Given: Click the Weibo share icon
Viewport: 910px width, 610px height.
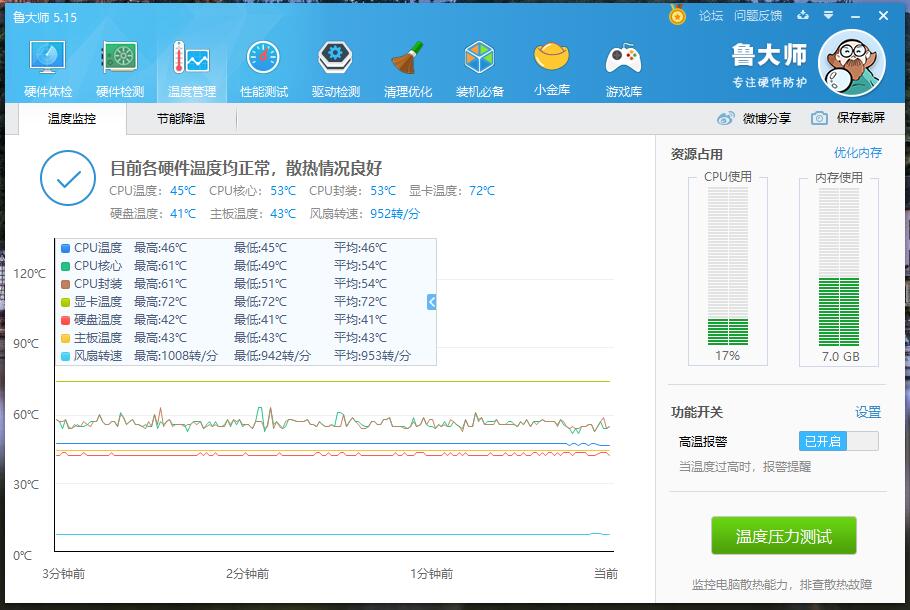Looking at the screenshot, I should 725,118.
